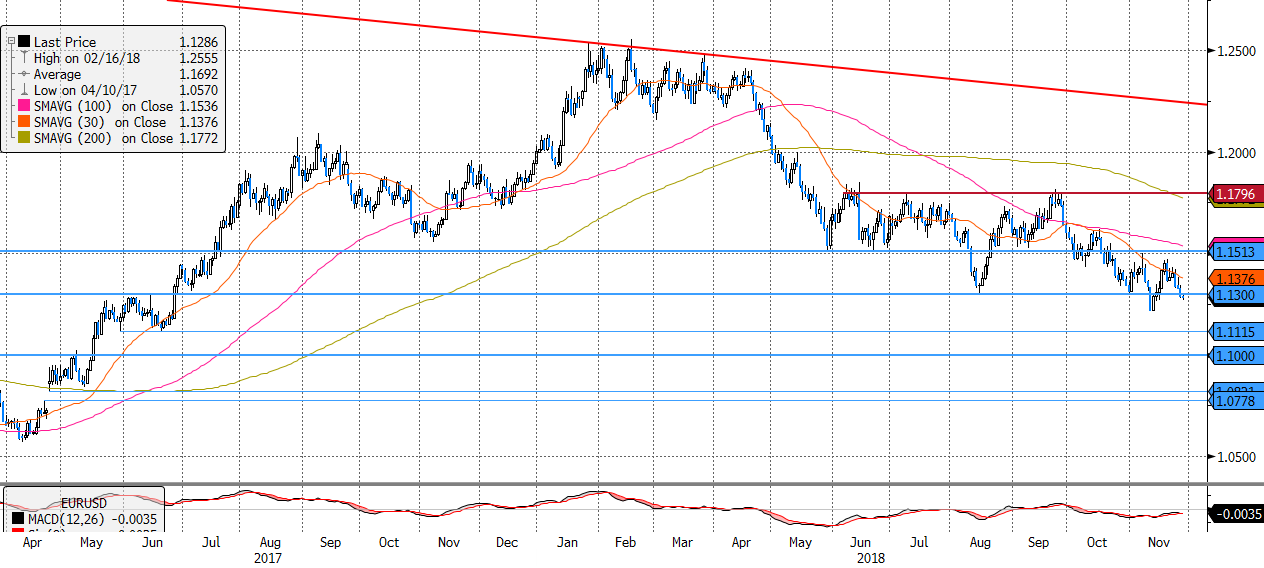Click the olive SMAVG (200) swatch
This screenshot has height=568, width=1264.
(x=24, y=138)
